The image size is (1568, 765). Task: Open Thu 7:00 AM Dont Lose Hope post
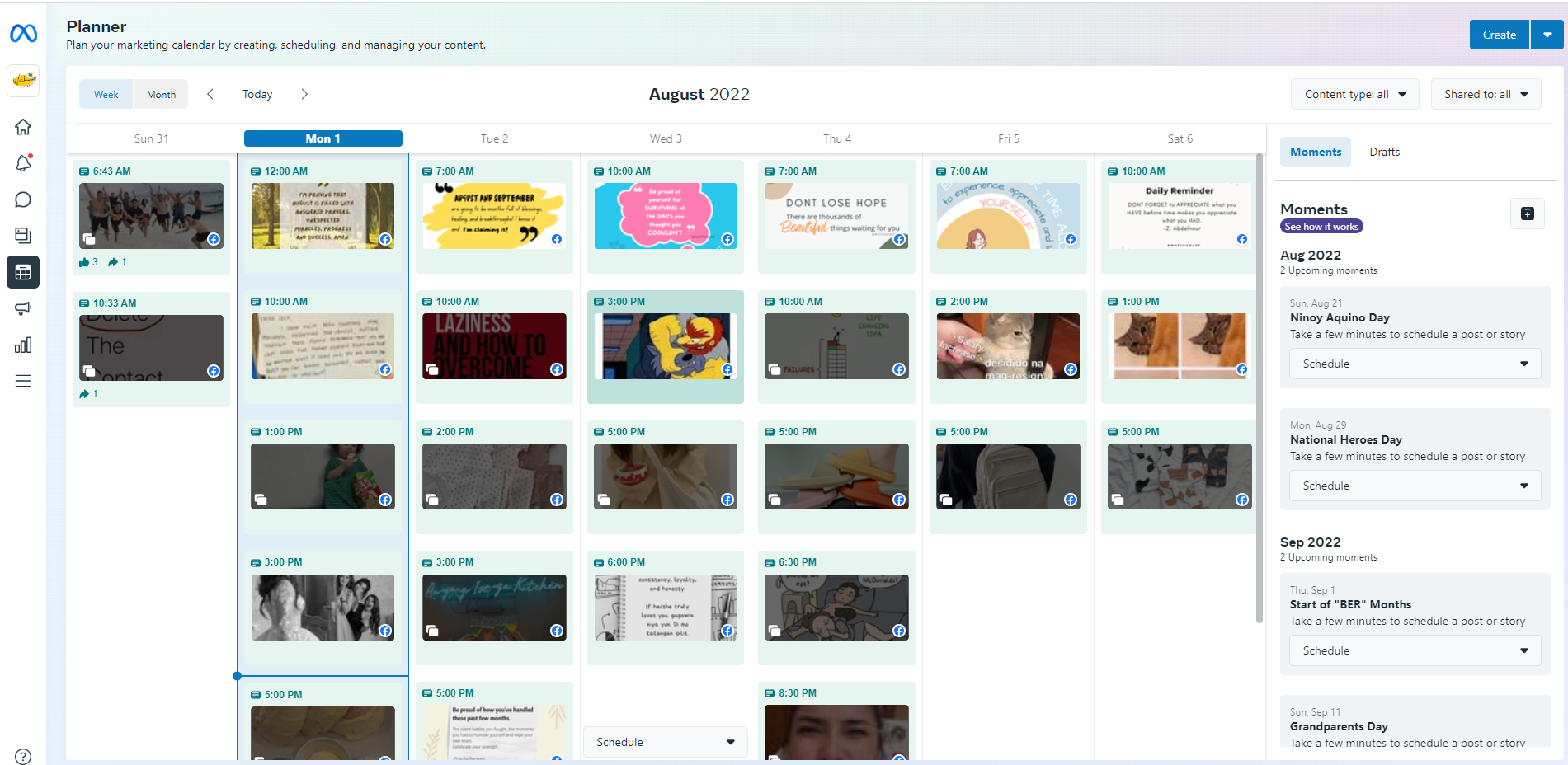click(836, 216)
